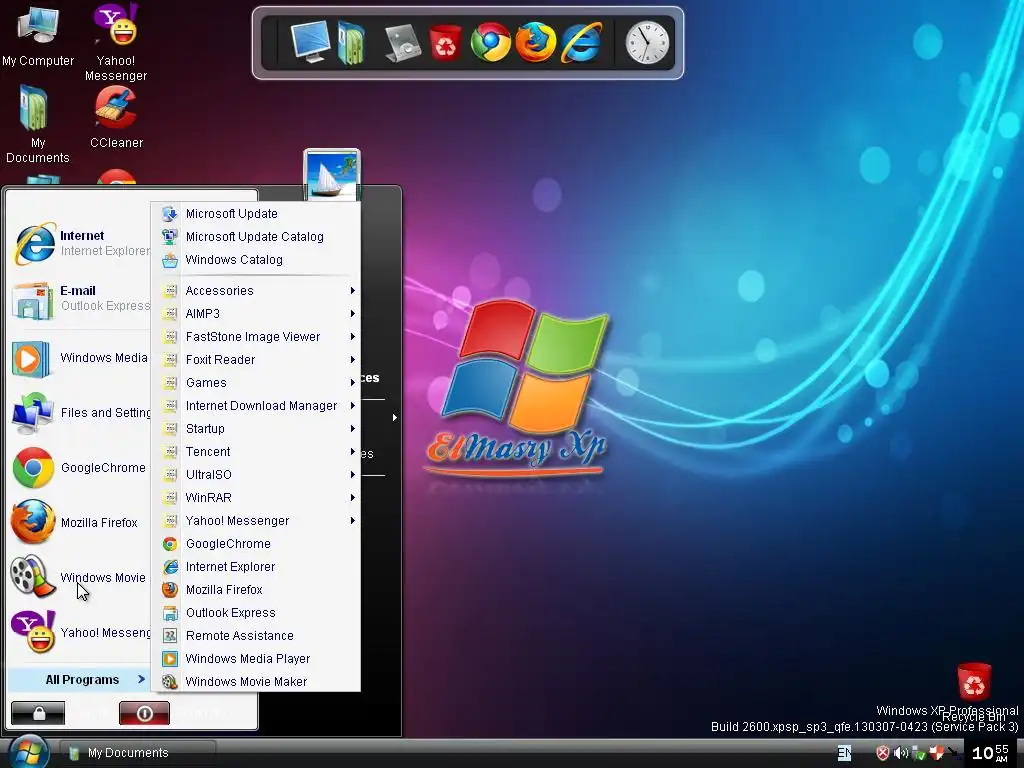Open My Computer desktop icon
1024x768 pixels.
point(38,35)
